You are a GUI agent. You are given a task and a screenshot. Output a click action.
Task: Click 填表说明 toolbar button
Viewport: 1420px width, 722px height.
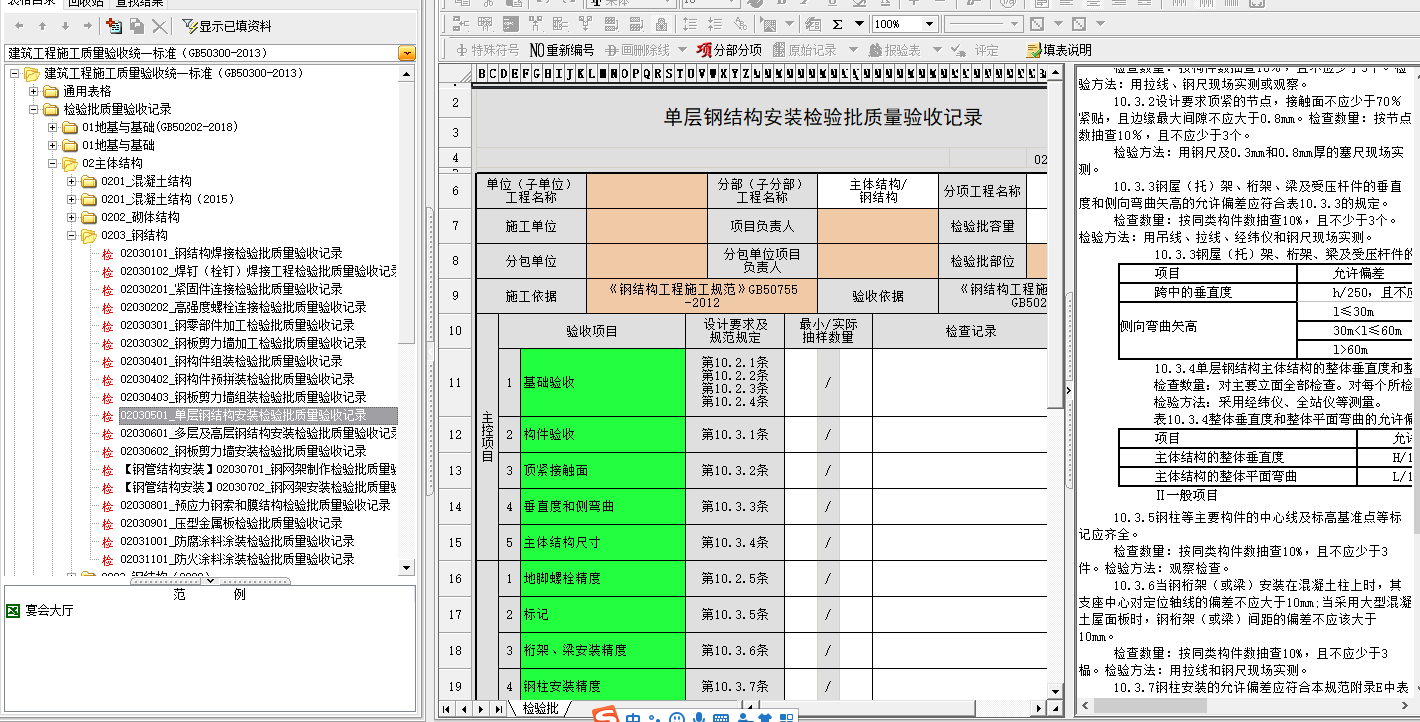[x=1059, y=50]
